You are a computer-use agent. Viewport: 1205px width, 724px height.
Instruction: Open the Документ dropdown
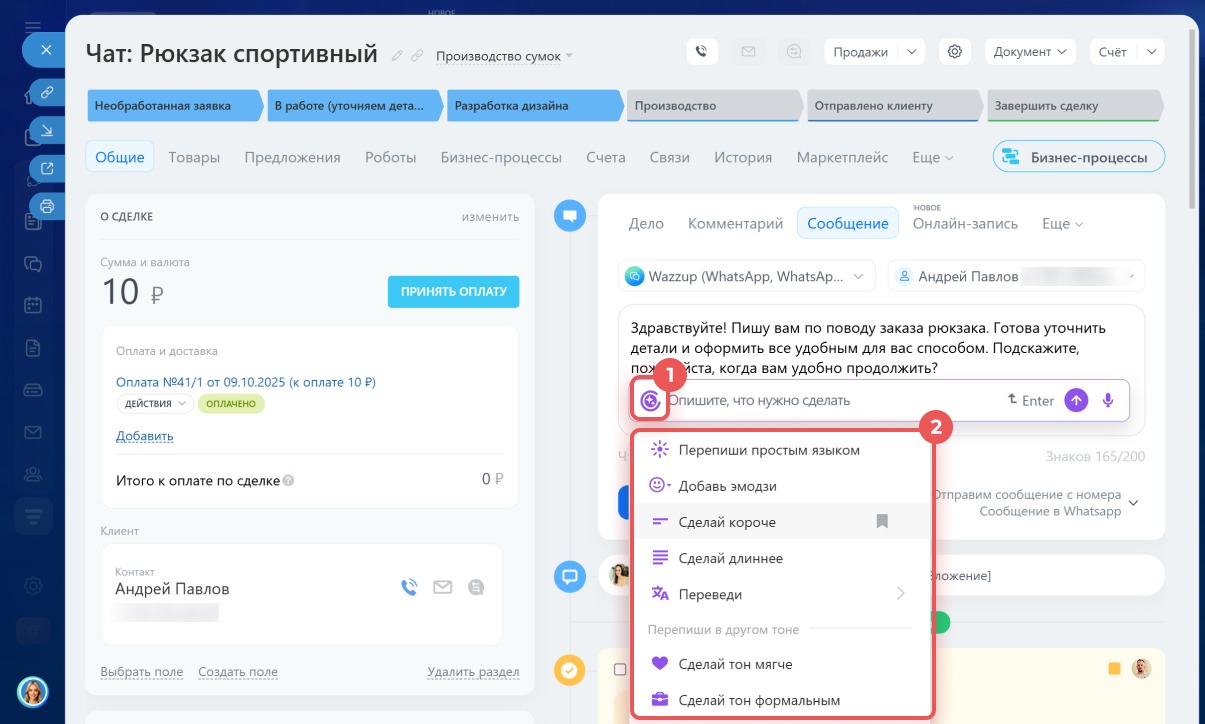tap(1030, 52)
